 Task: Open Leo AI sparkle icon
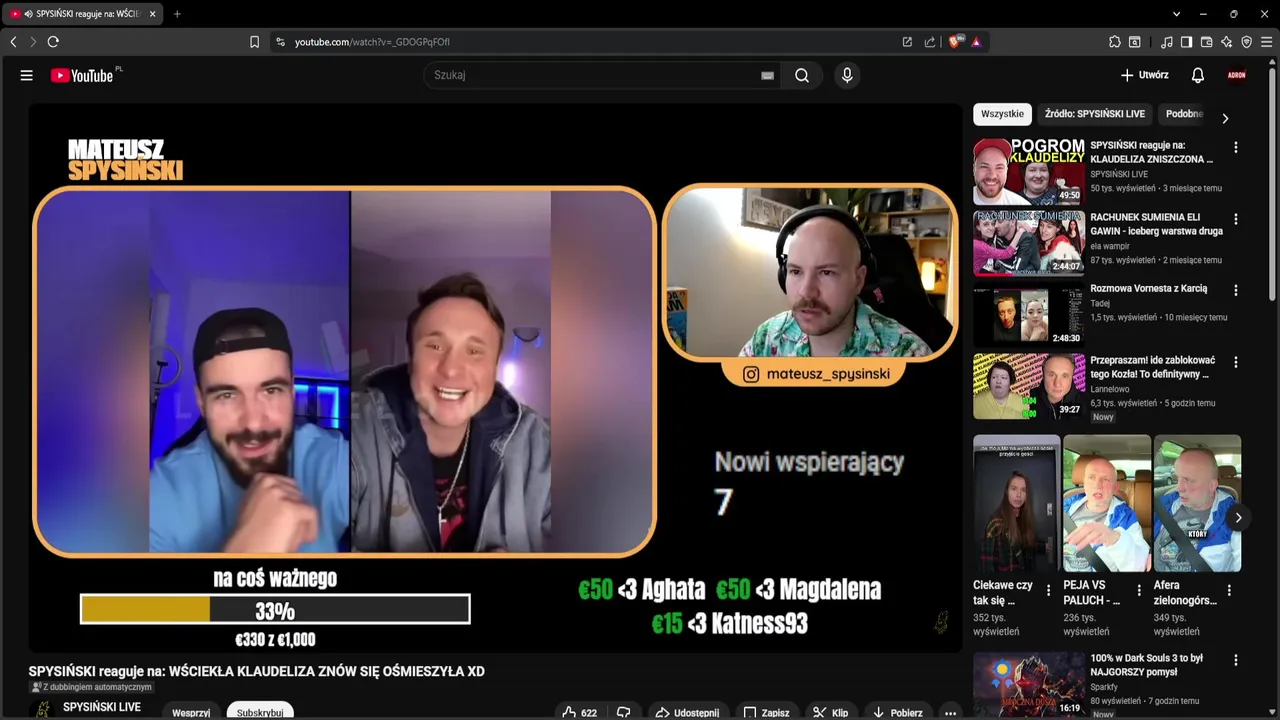1226,42
